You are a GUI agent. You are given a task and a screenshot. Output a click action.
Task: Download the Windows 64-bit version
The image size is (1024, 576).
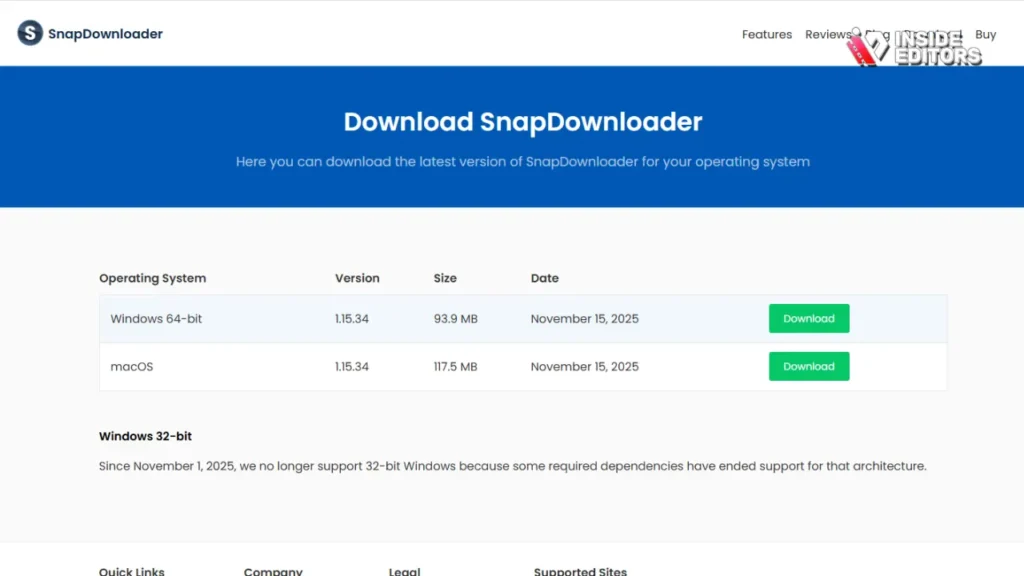[808, 319]
